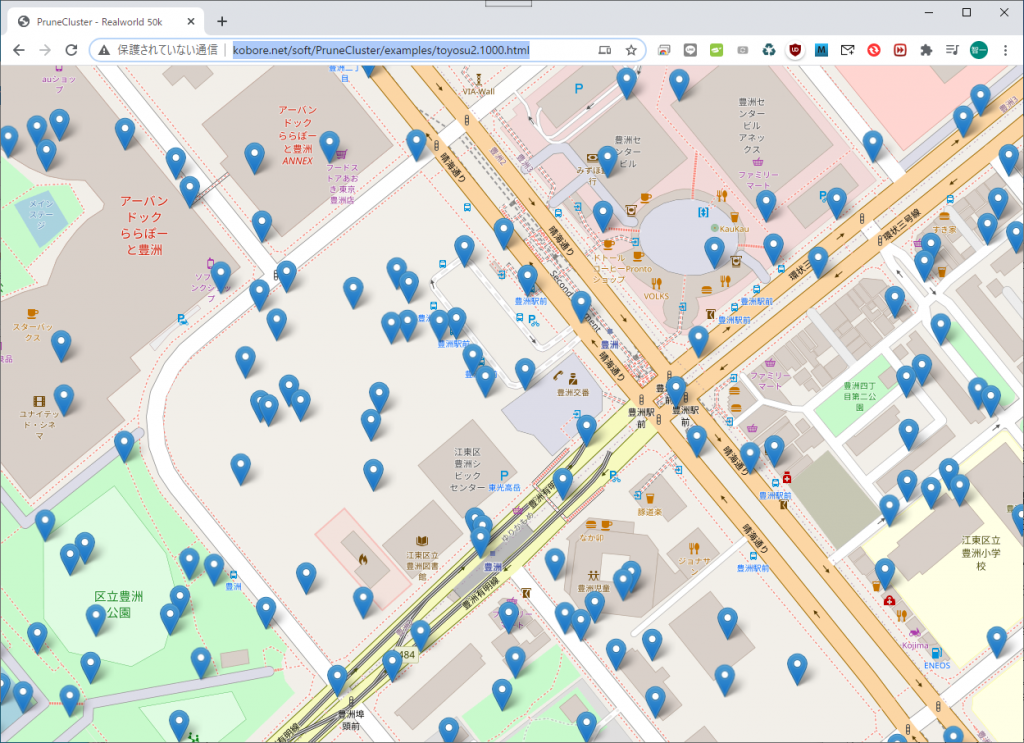Image resolution: width=1024 pixels, height=743 pixels.
Task: Bookmark this page with the star icon
Action: coord(631,50)
